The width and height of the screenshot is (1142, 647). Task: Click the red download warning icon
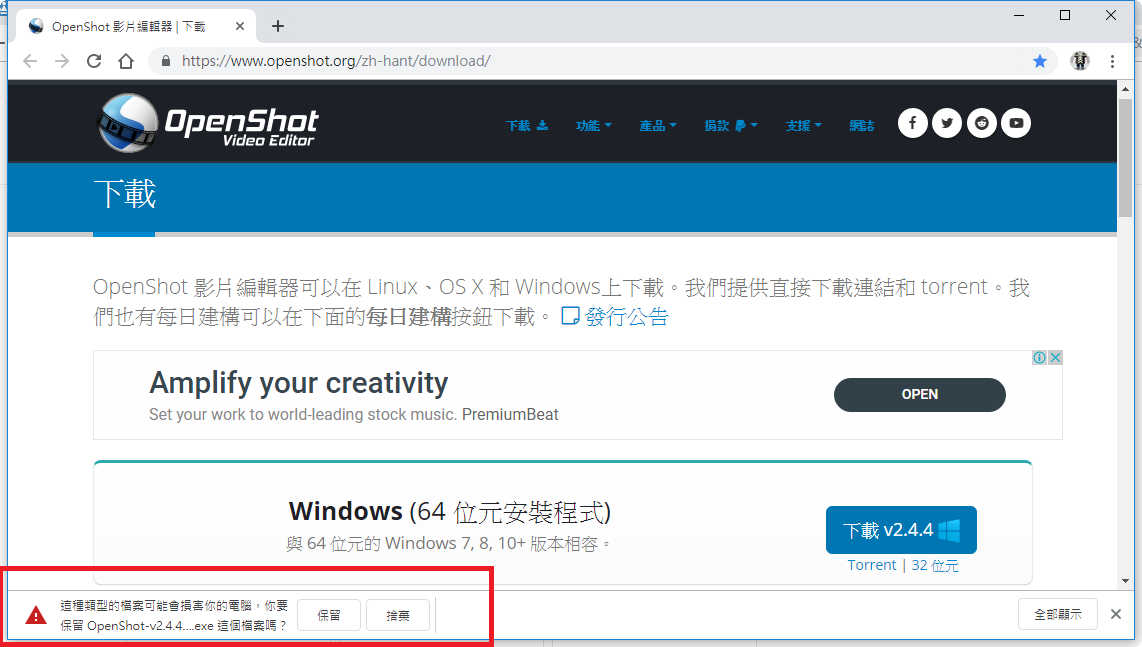pos(36,616)
